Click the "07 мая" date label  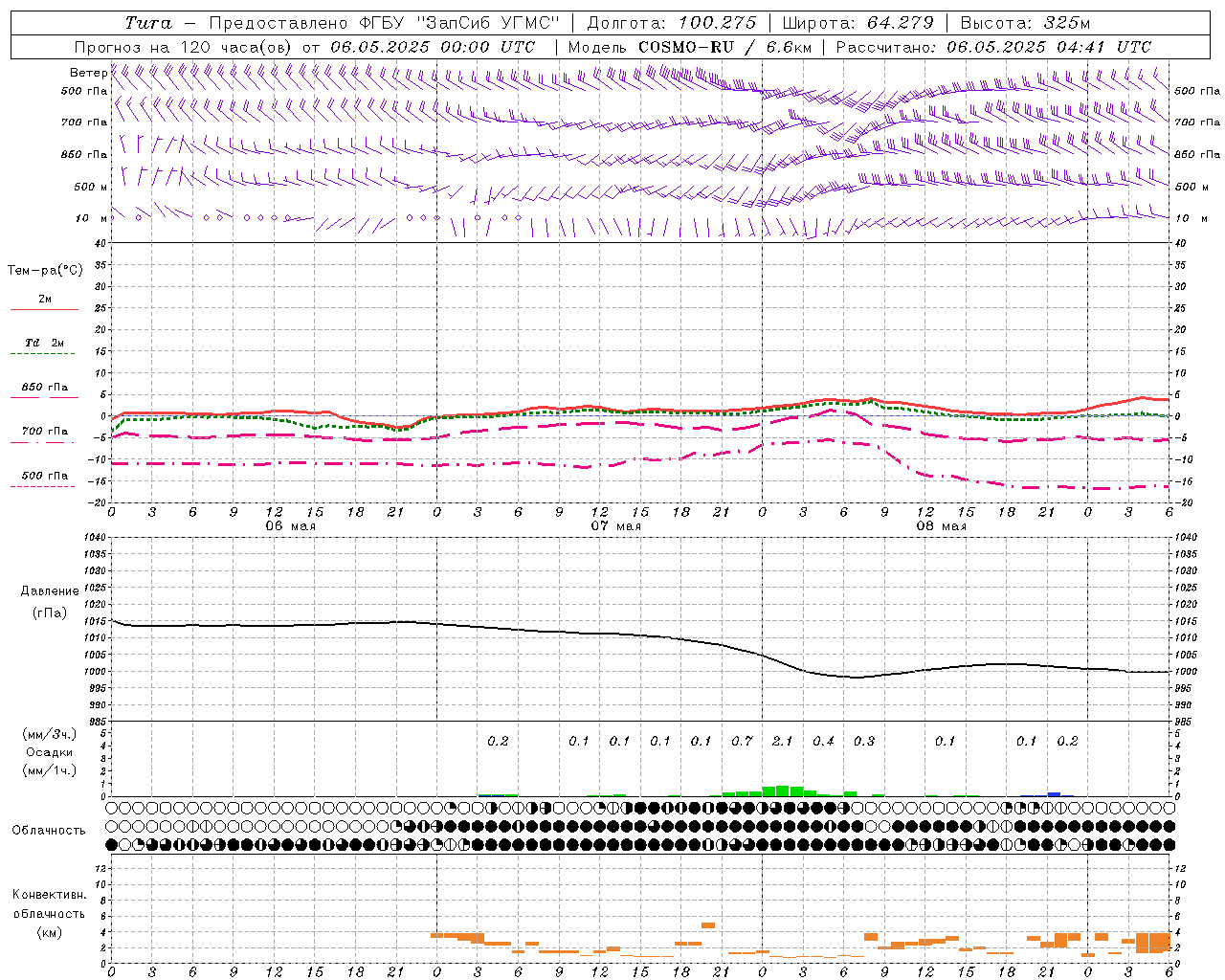point(615,526)
